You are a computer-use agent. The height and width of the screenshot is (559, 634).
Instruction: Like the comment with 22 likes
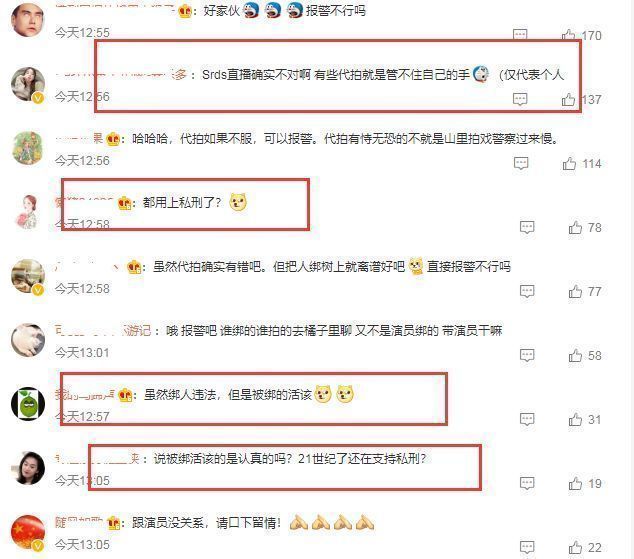pyautogui.click(x=575, y=547)
